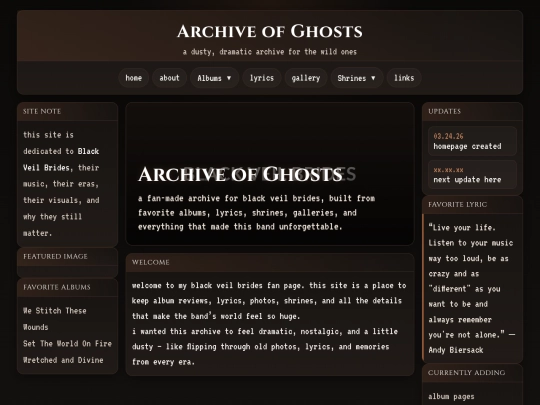Click the welcome paragraph about album reviews
Image resolution: width=540 pixels, height=405 pixels.
coord(269,301)
